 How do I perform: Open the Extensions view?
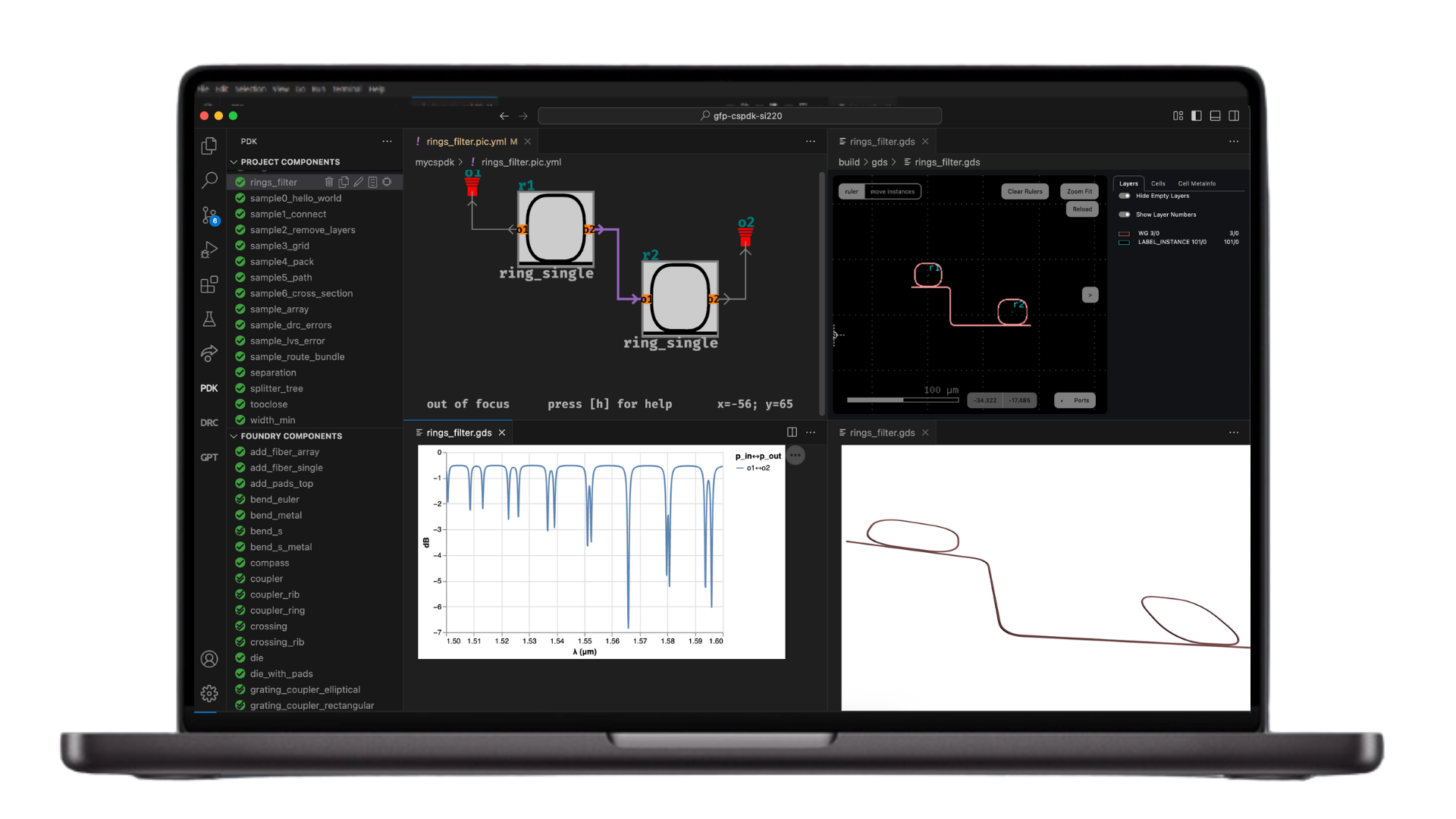[x=209, y=284]
